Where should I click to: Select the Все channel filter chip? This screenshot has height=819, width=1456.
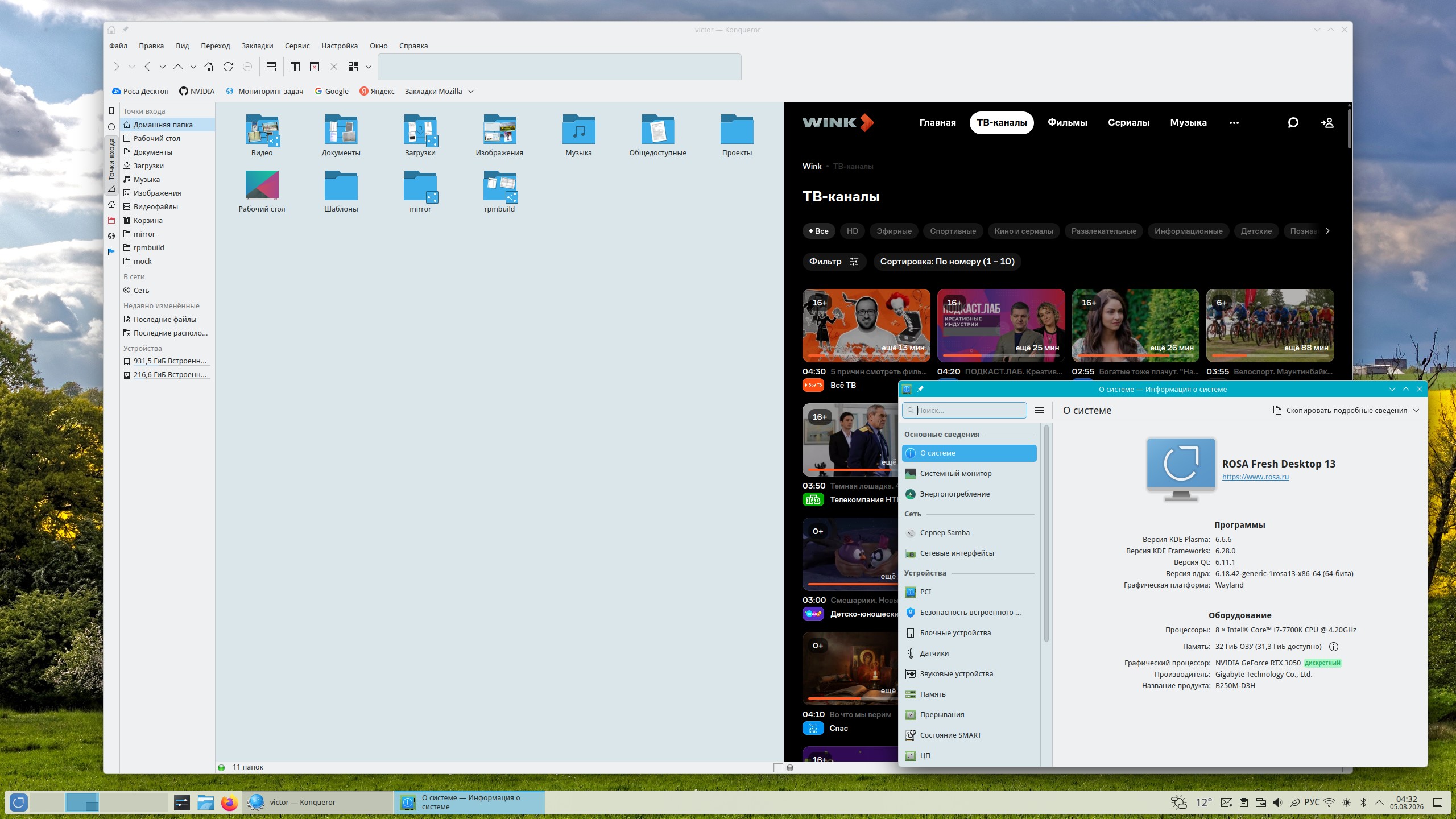click(x=818, y=231)
